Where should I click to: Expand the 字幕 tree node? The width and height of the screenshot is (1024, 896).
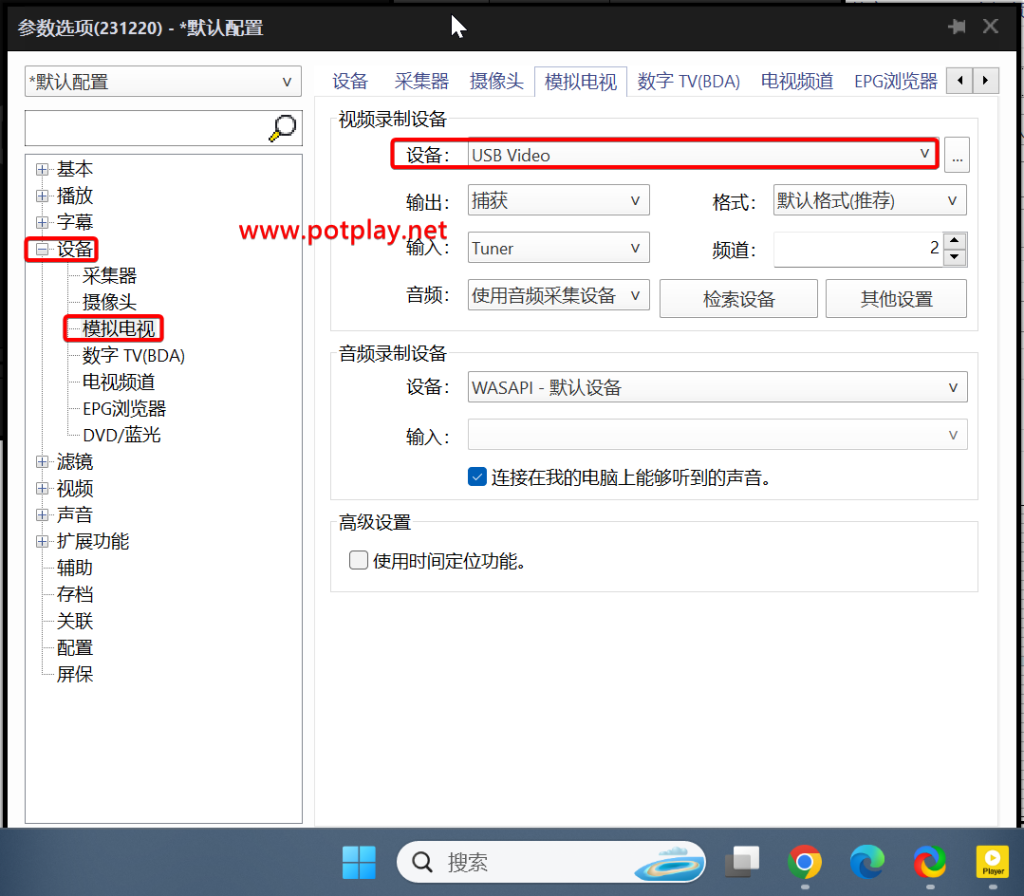coord(42,223)
